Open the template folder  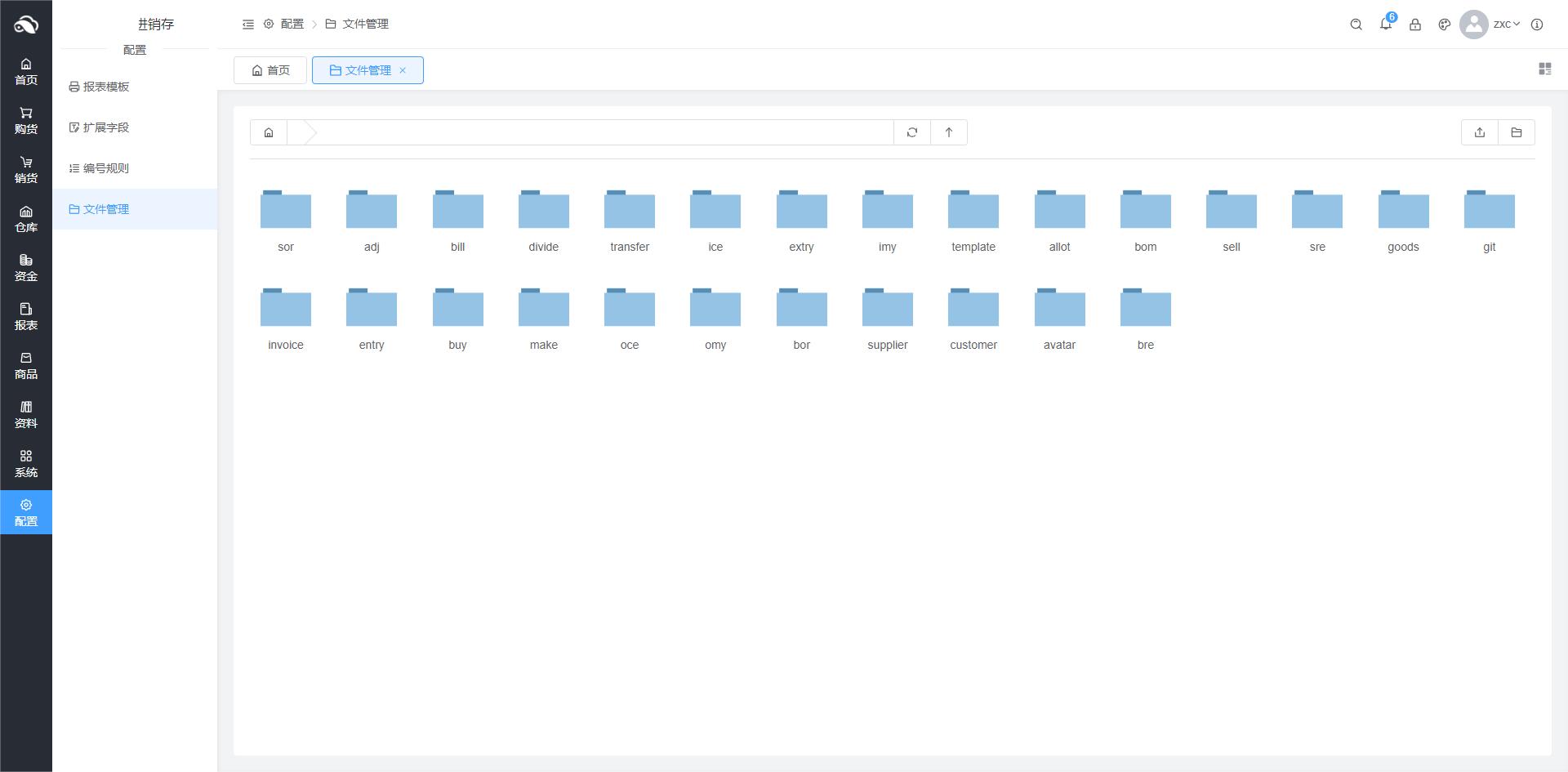tap(973, 221)
